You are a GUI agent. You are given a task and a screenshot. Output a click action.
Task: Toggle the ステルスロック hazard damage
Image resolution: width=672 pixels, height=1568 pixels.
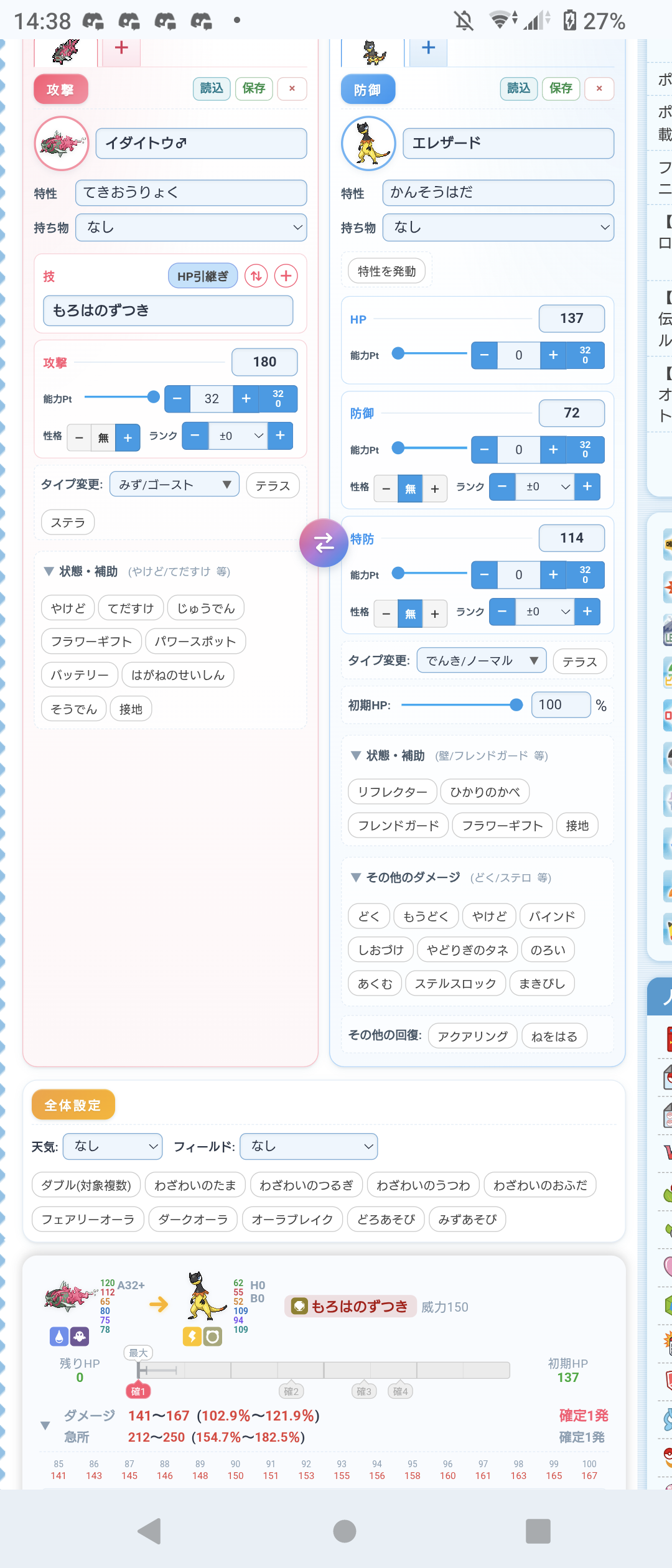coord(455,984)
